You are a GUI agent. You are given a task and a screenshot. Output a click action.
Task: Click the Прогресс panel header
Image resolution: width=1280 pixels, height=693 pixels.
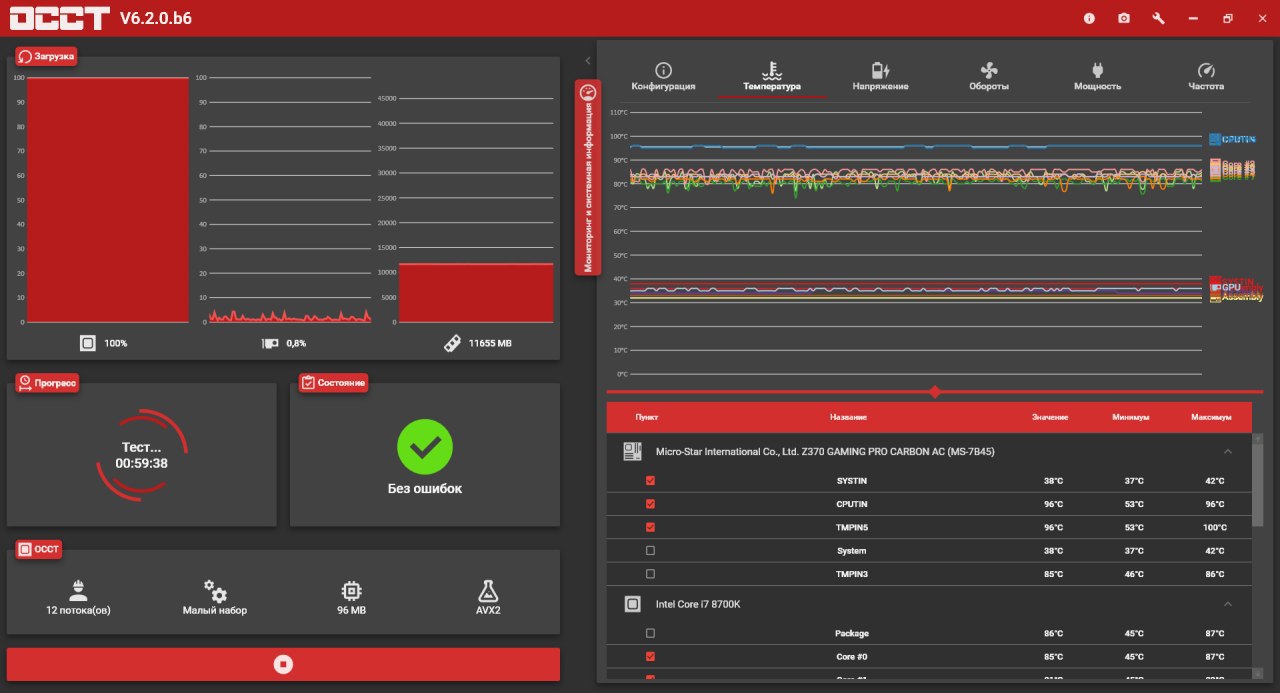pyautogui.click(x=48, y=383)
